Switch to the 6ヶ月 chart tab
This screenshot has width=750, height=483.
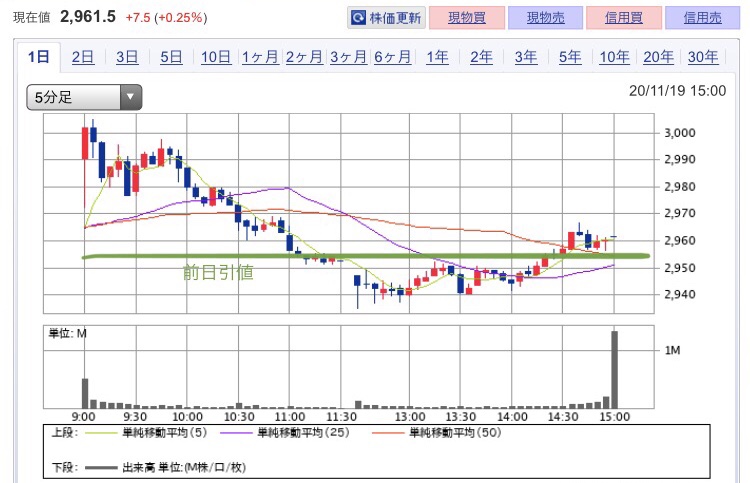392,57
